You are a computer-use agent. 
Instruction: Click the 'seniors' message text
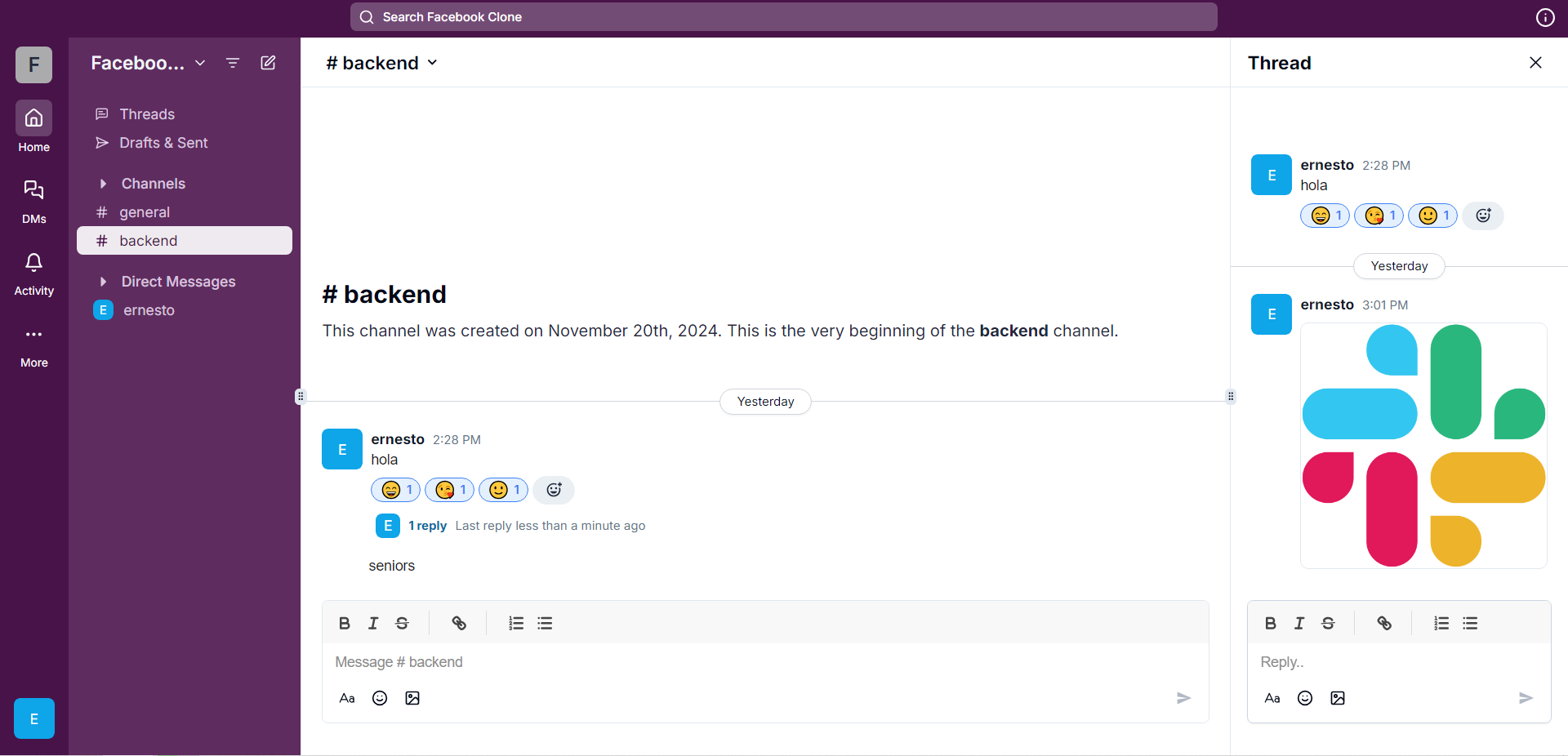click(392, 566)
